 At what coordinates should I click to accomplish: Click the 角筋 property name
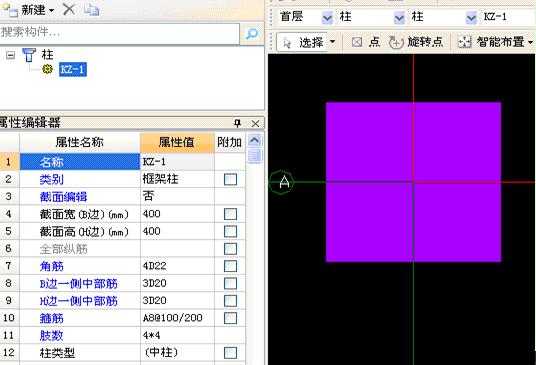52,266
